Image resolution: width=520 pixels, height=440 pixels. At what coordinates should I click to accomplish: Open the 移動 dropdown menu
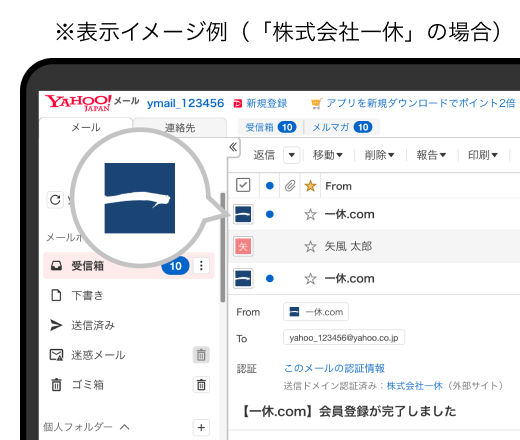(328, 155)
